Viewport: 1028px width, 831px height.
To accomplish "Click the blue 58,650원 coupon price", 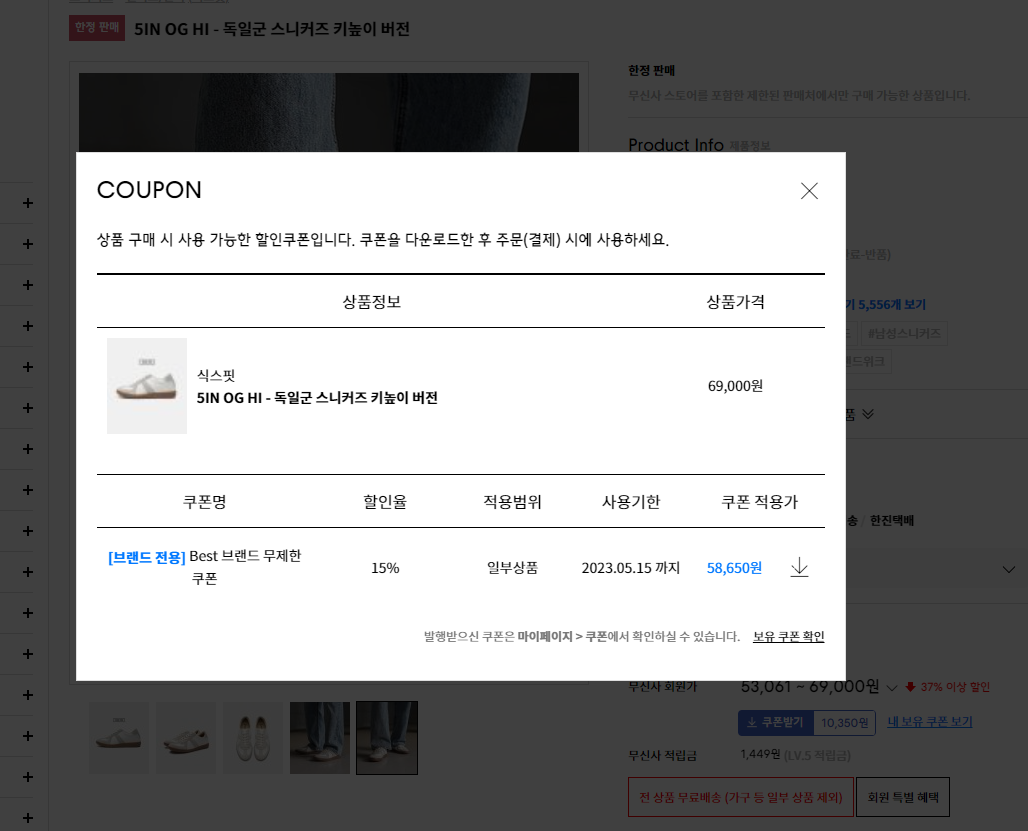I will 734,567.
